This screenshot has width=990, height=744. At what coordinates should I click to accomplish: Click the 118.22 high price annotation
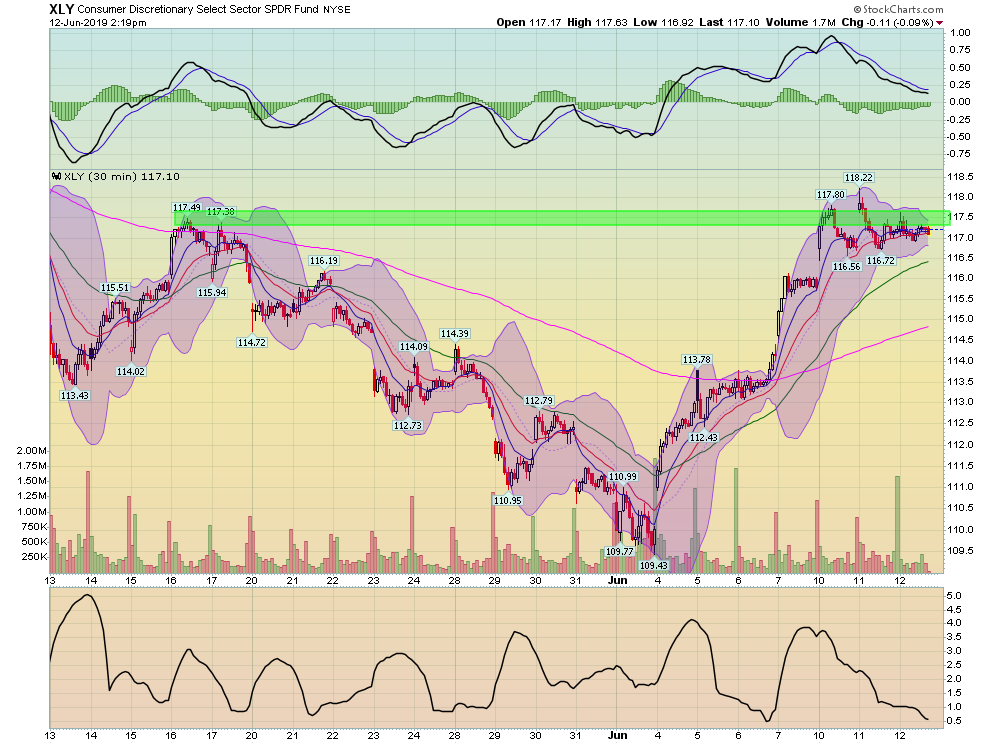[x=861, y=176]
